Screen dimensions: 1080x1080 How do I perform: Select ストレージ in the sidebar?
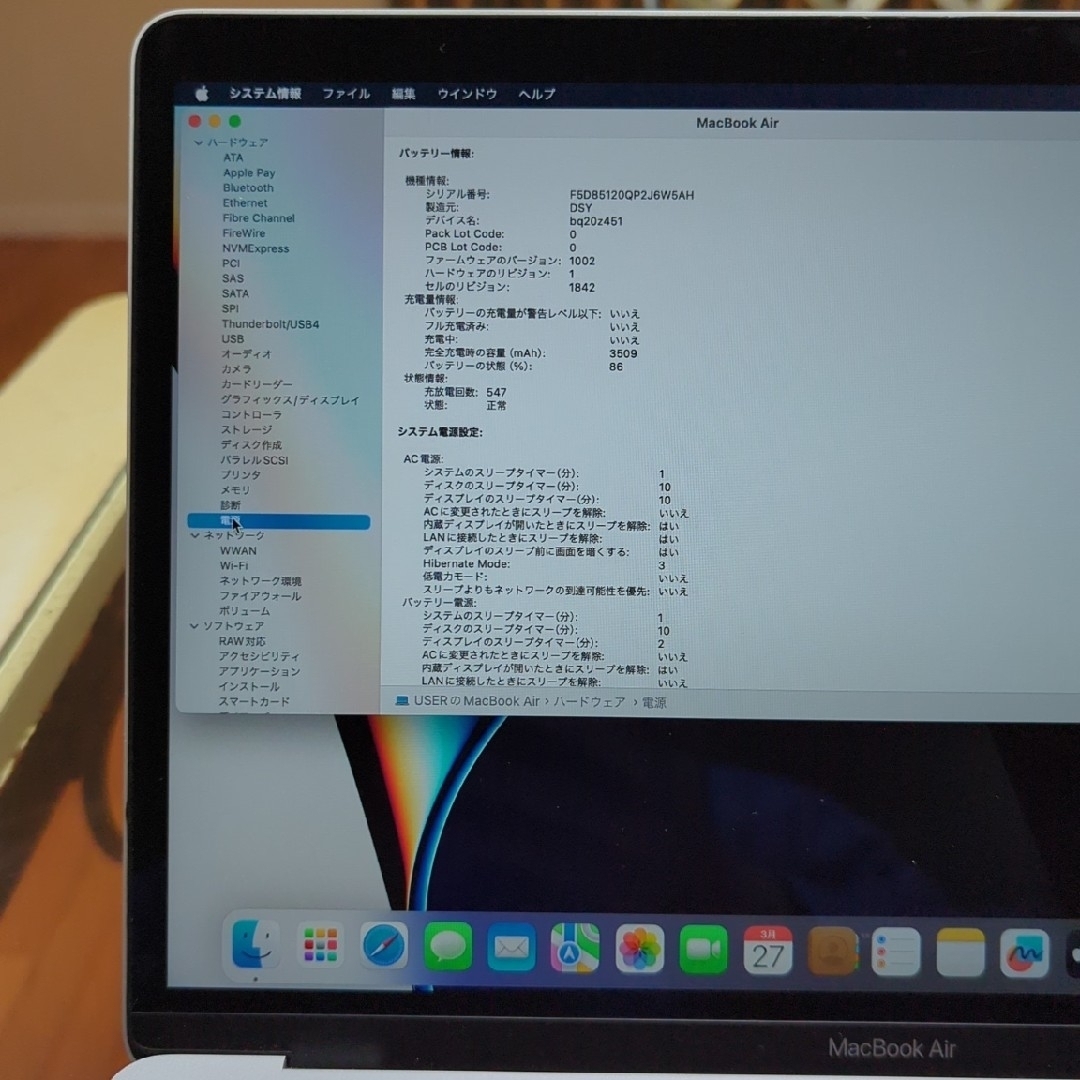pos(246,430)
